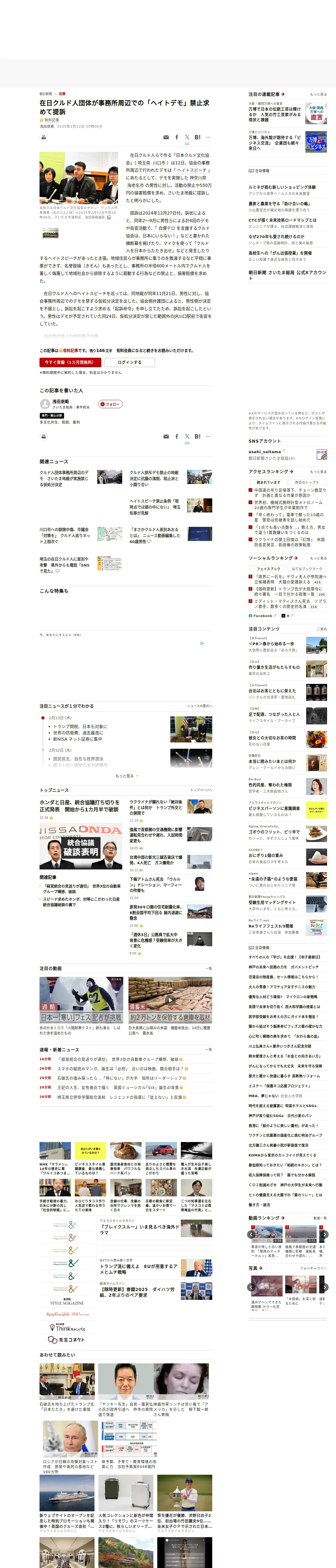Click the 朝日新聞 breadcrumb link
This screenshot has width=336, height=1568.
click(46, 94)
